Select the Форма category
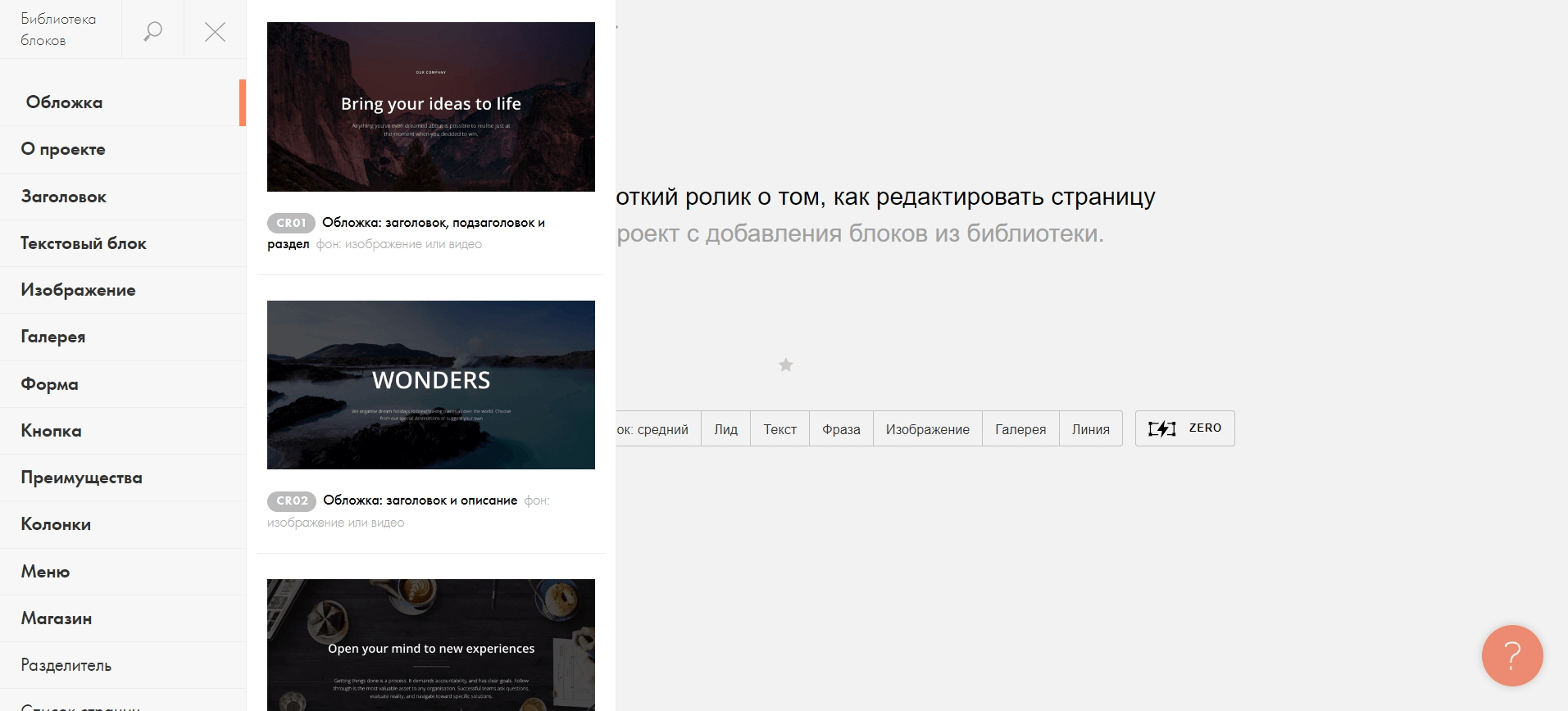1568x711 pixels. click(123, 384)
